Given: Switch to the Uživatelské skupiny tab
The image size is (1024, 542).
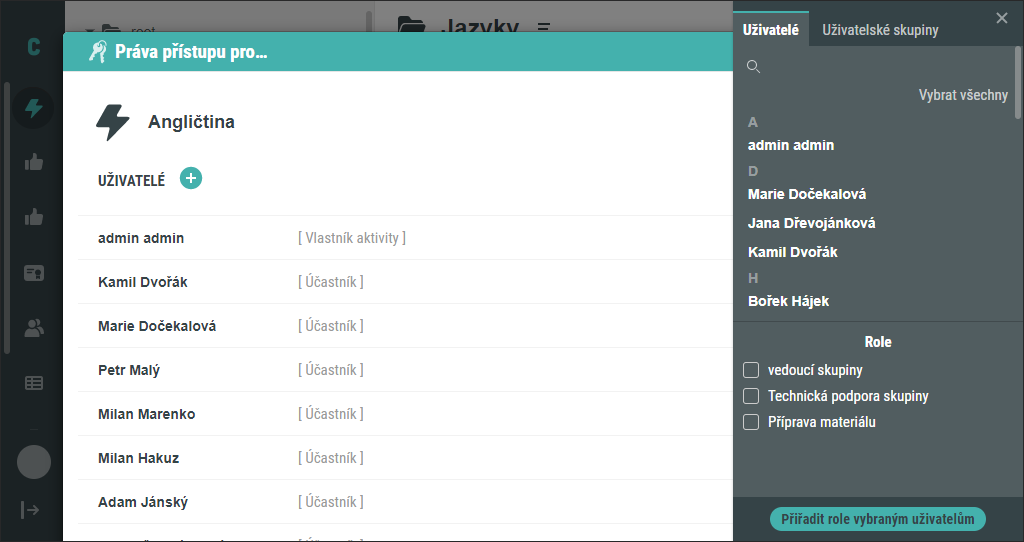Looking at the screenshot, I should 880,30.
